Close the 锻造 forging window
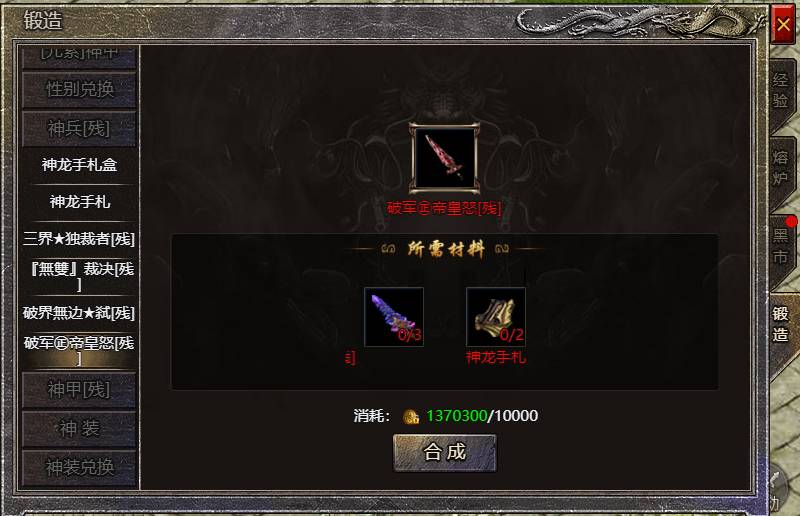The width and height of the screenshot is (800, 516). click(x=783, y=24)
